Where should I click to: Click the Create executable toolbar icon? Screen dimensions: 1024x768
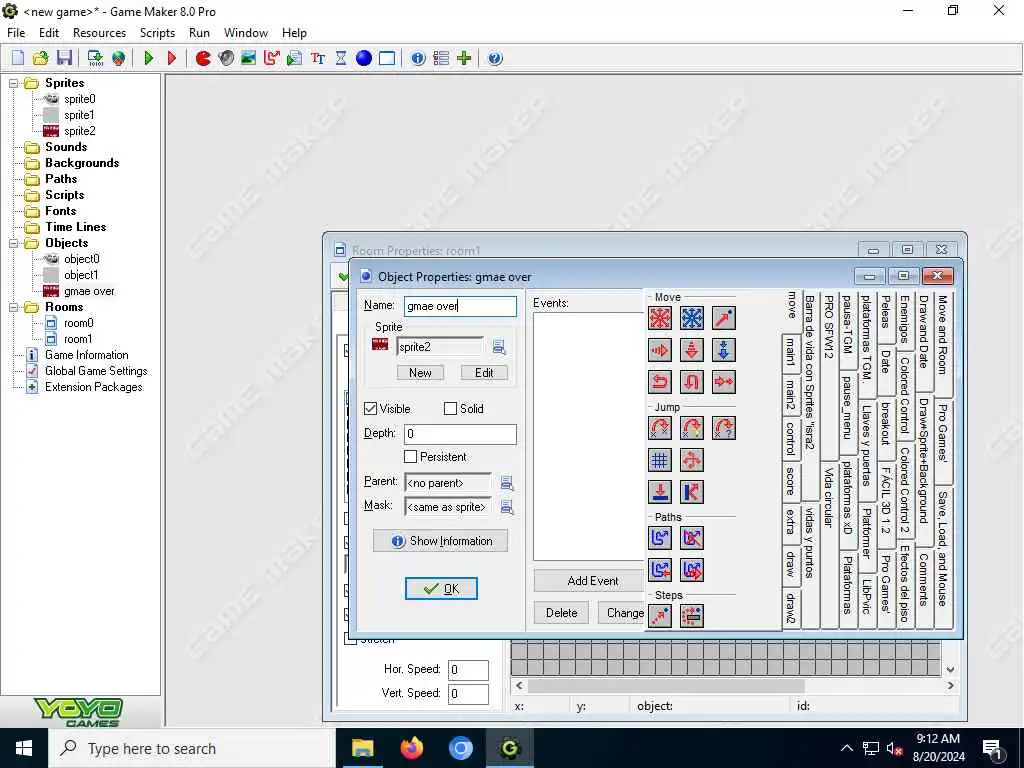95,58
